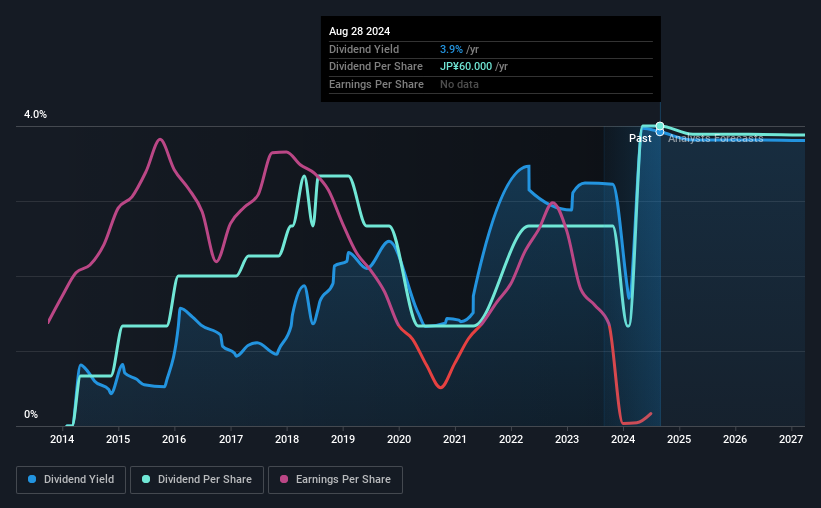Click the 2027 label on the x-axis
The image size is (821, 508).
coord(791,439)
